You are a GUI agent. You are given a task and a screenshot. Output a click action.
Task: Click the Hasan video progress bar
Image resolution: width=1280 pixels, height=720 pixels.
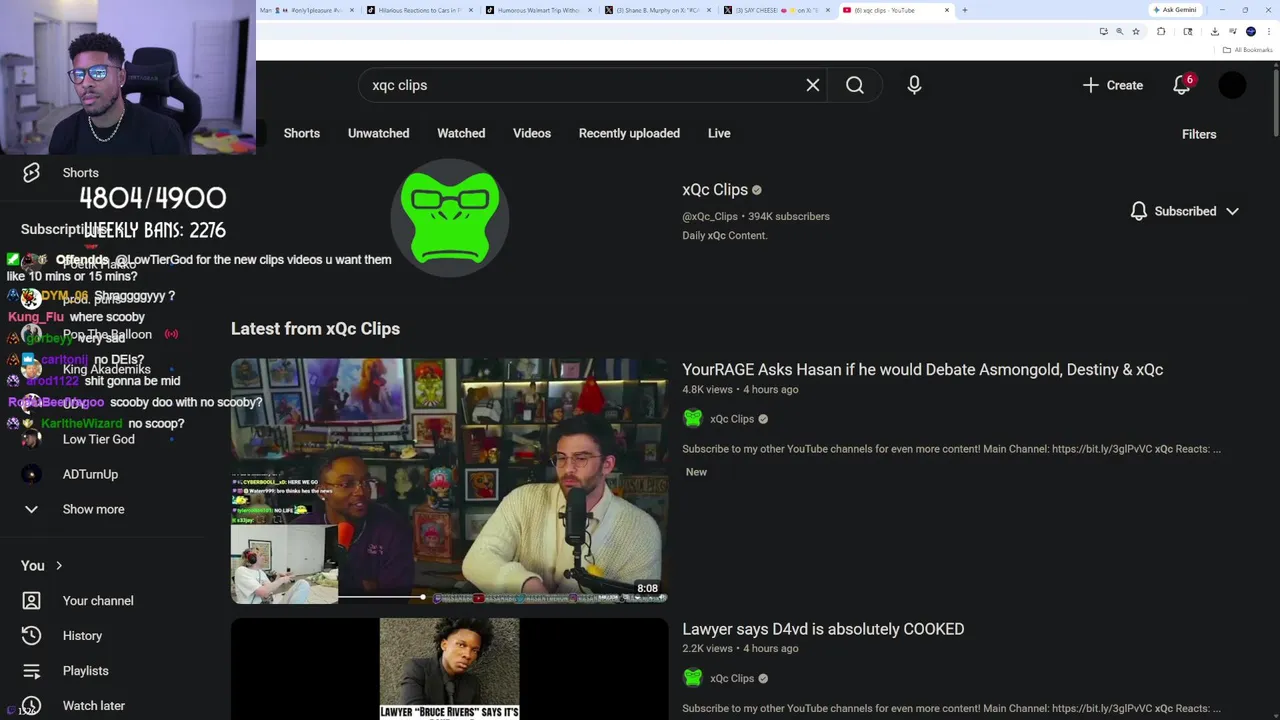coord(450,598)
